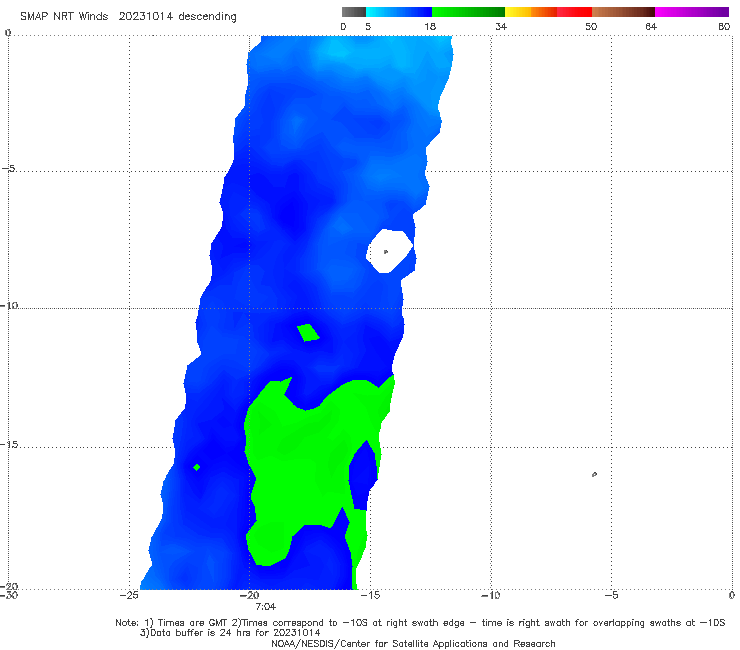Click the small island marker inside the white gap

point(386,252)
